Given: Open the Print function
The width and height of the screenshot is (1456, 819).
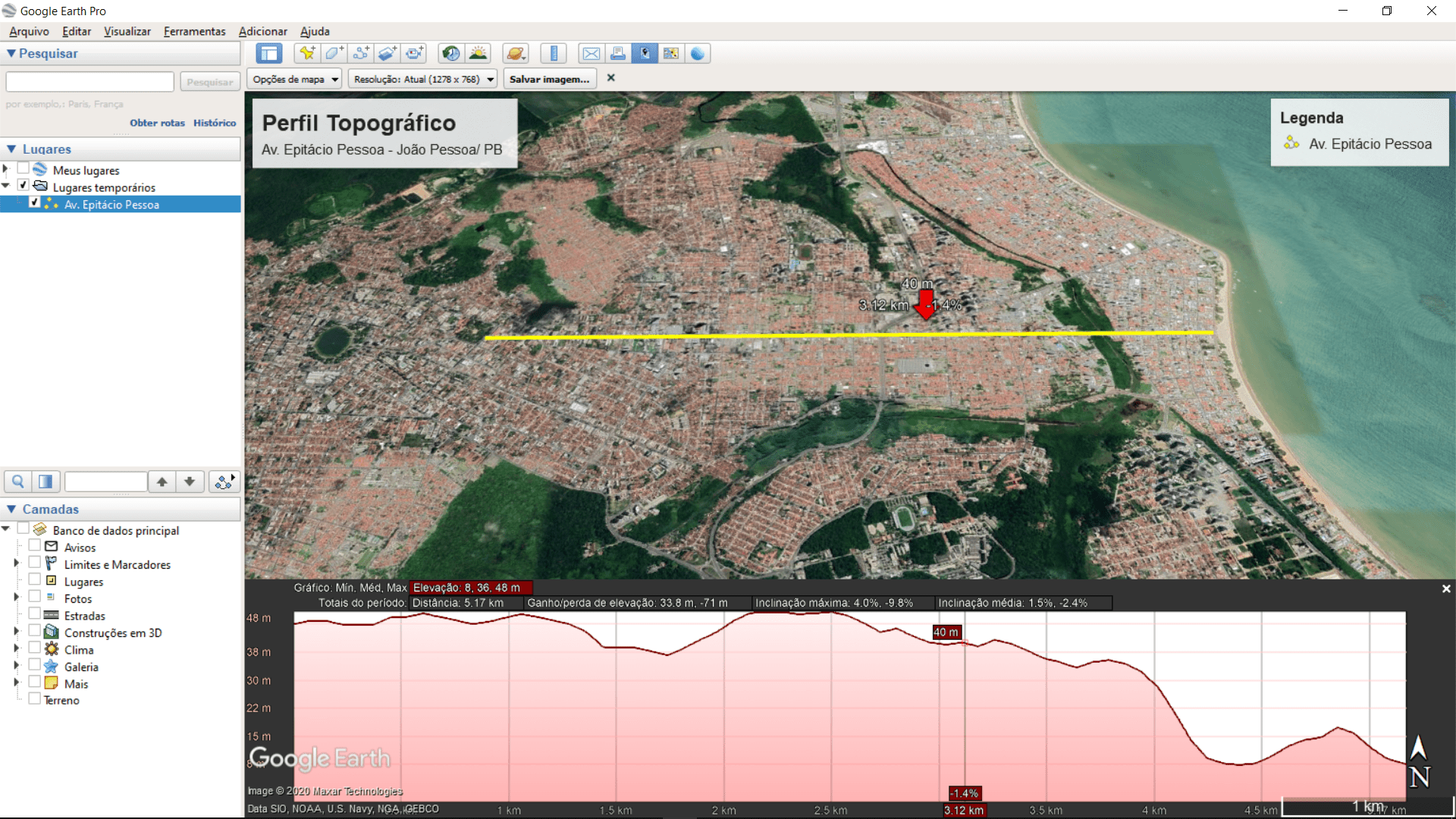Looking at the screenshot, I should pyautogui.click(x=618, y=53).
